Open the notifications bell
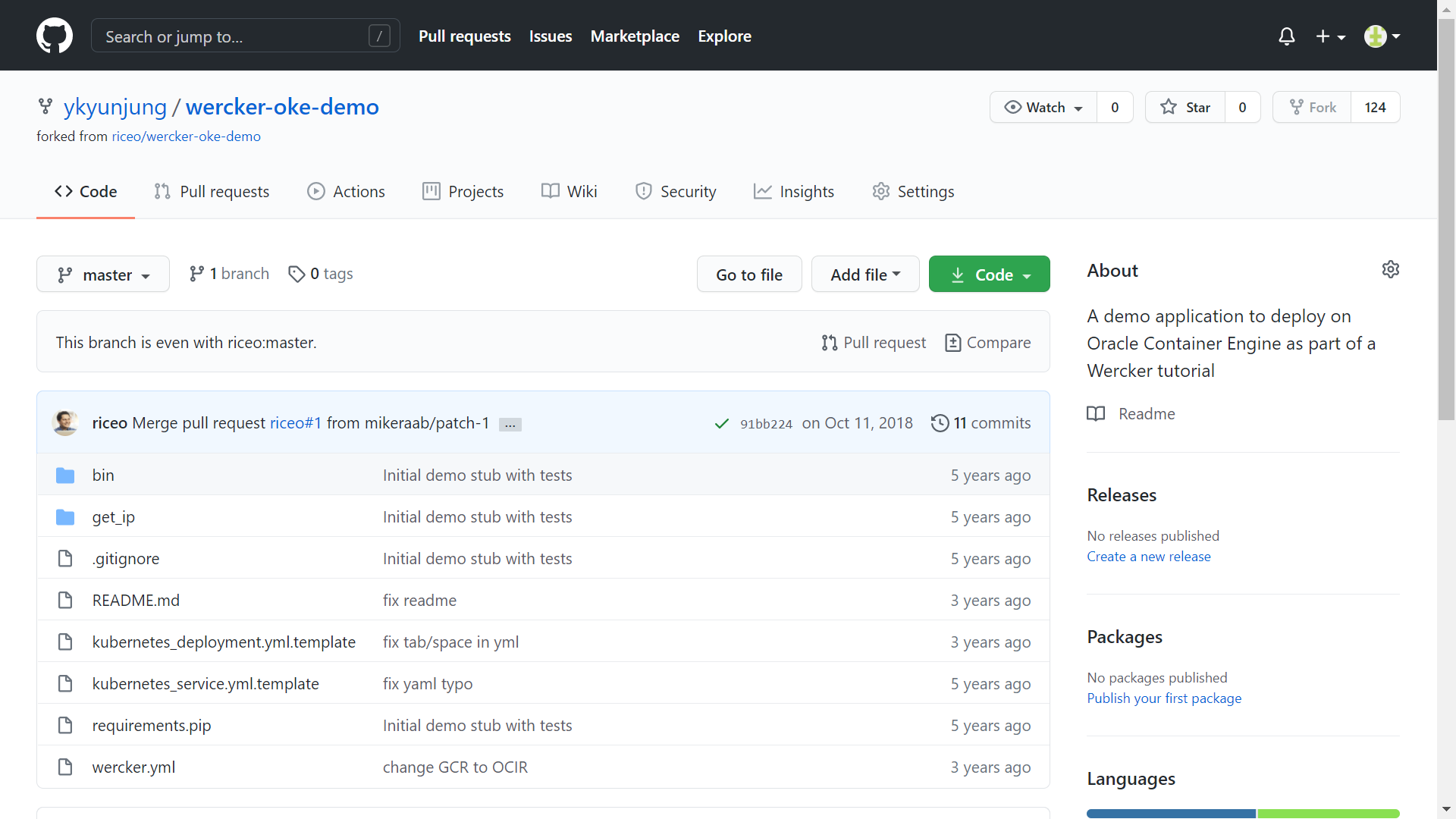The height and width of the screenshot is (819, 1456). coord(1286,36)
